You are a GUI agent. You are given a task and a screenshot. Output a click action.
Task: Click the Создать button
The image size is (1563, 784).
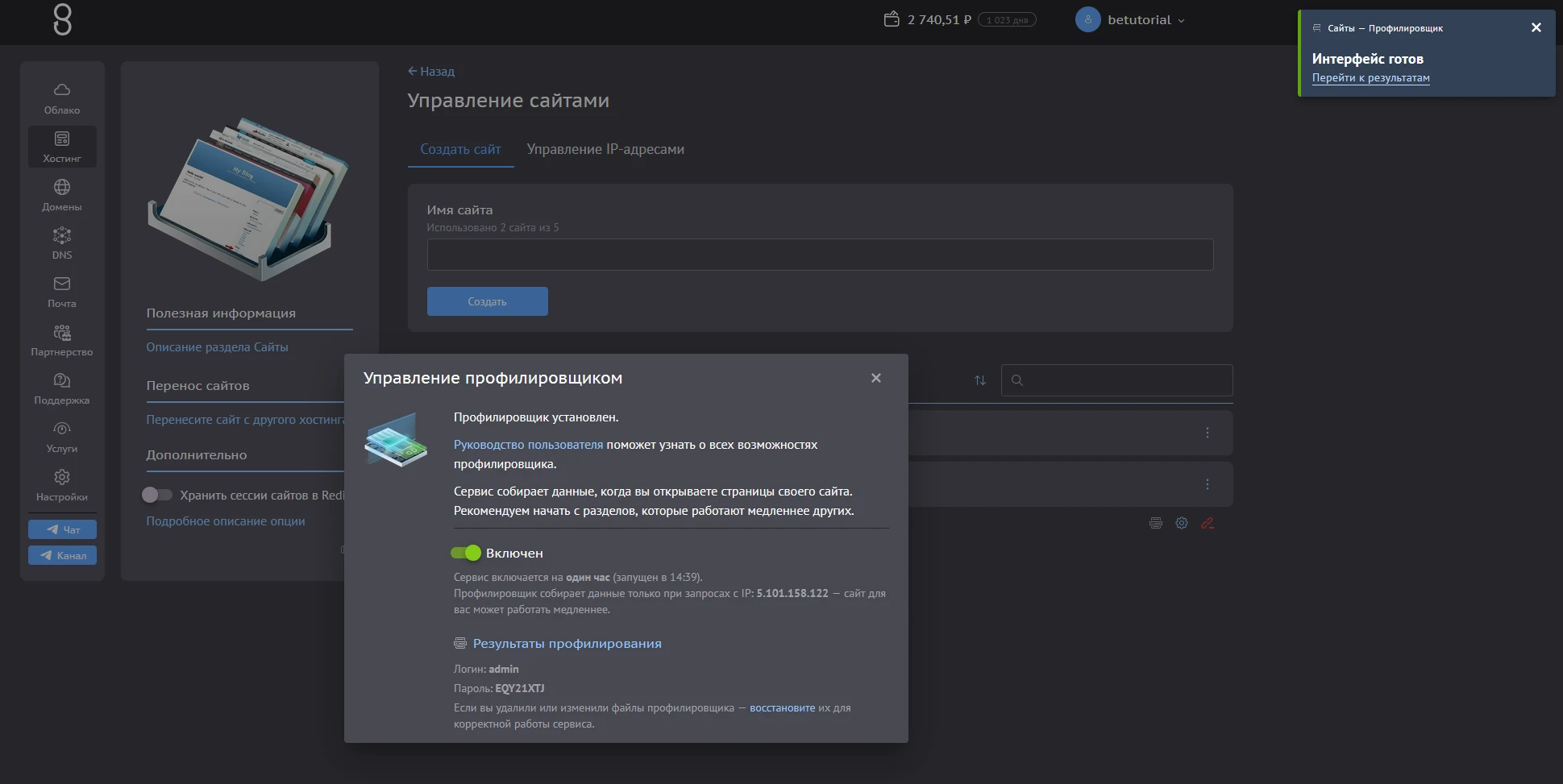coord(487,301)
